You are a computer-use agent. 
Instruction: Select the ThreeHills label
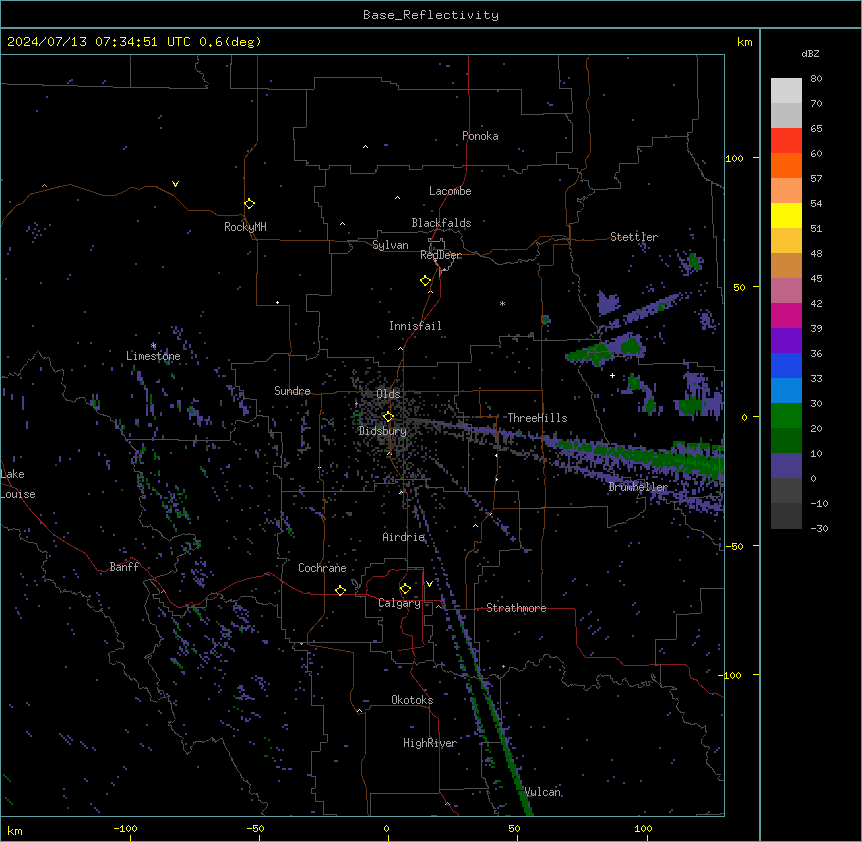pos(537,418)
